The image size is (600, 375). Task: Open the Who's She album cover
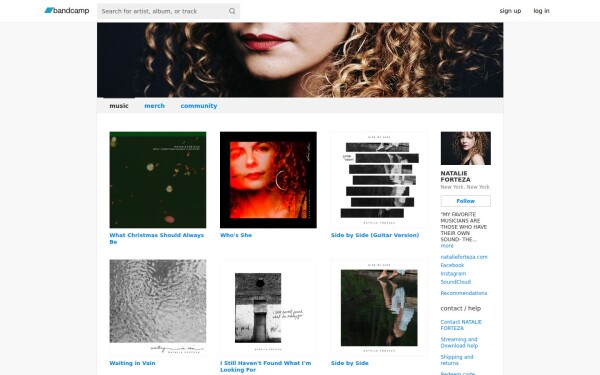click(x=268, y=180)
